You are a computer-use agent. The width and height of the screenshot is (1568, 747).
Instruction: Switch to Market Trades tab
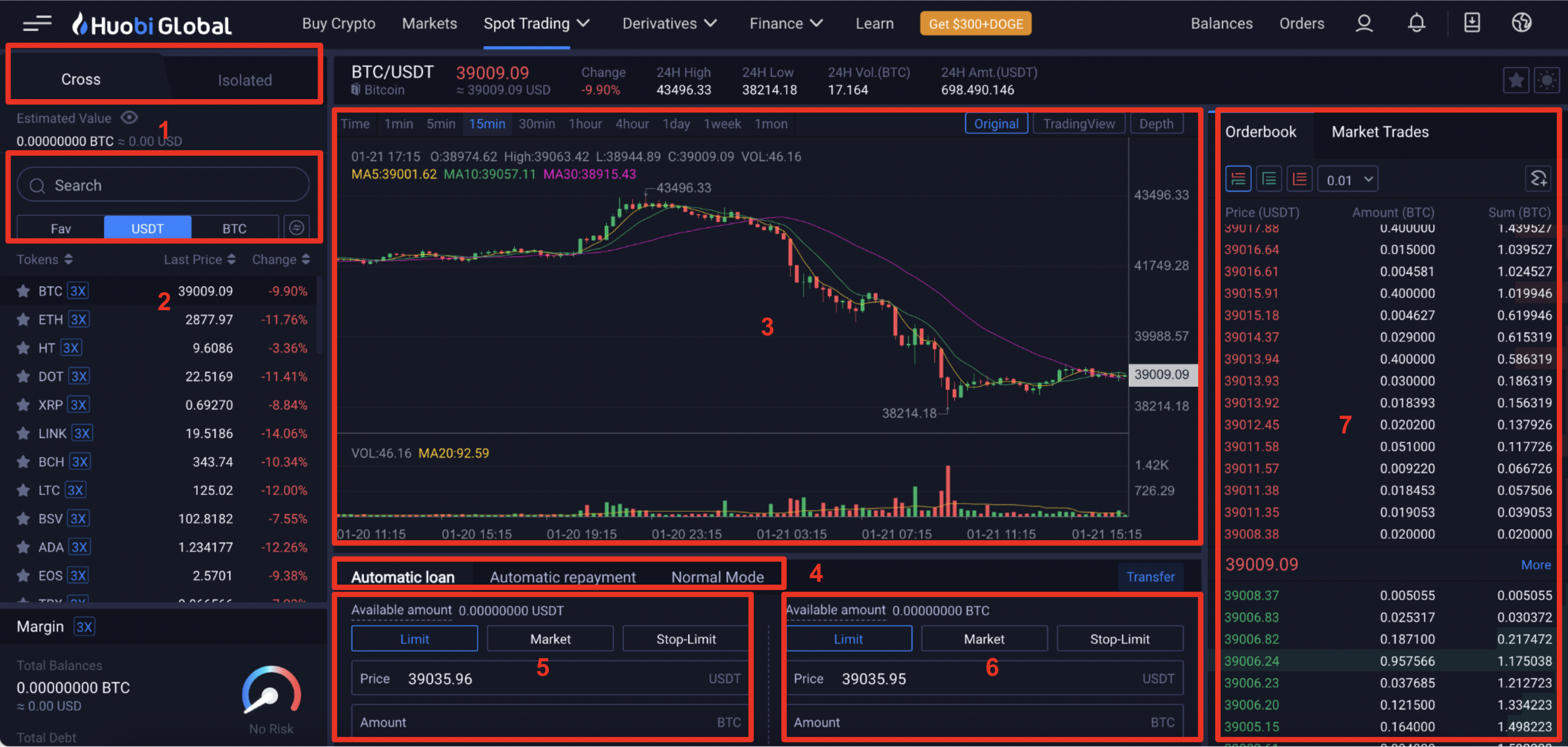(1379, 132)
